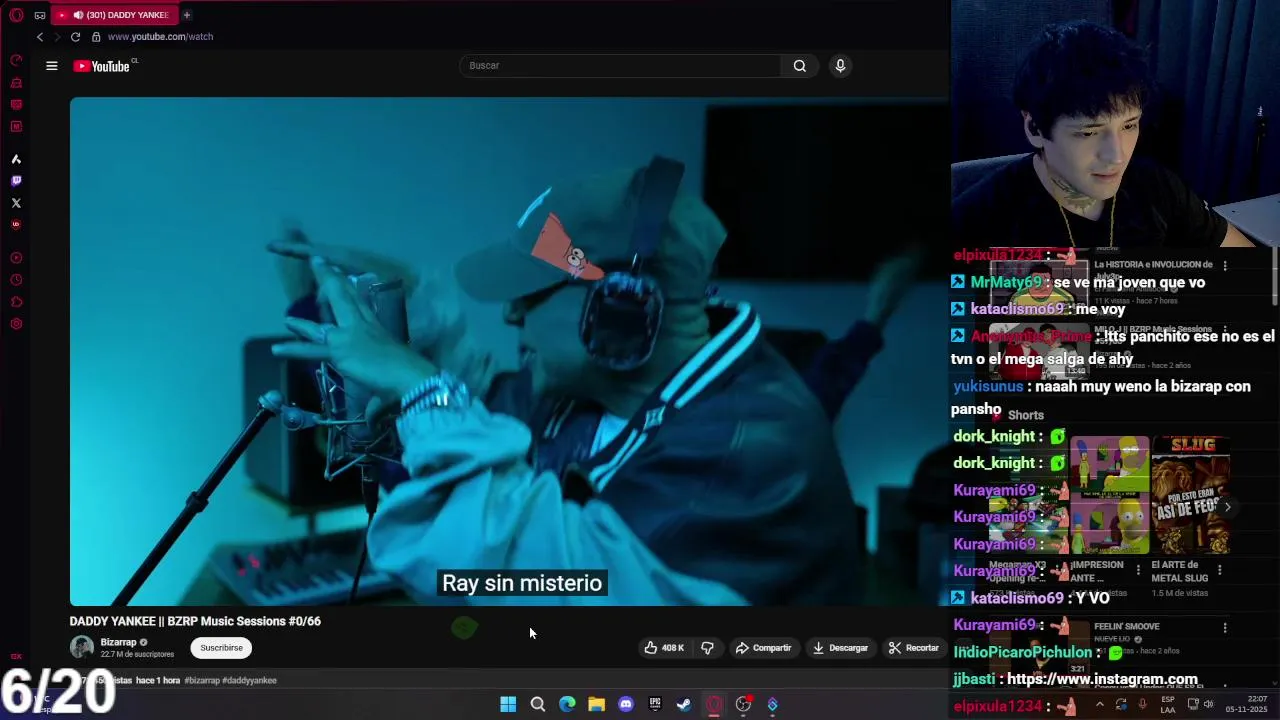Toggle the YouTube hamburger guide menu
1280x720 pixels.
point(52,66)
